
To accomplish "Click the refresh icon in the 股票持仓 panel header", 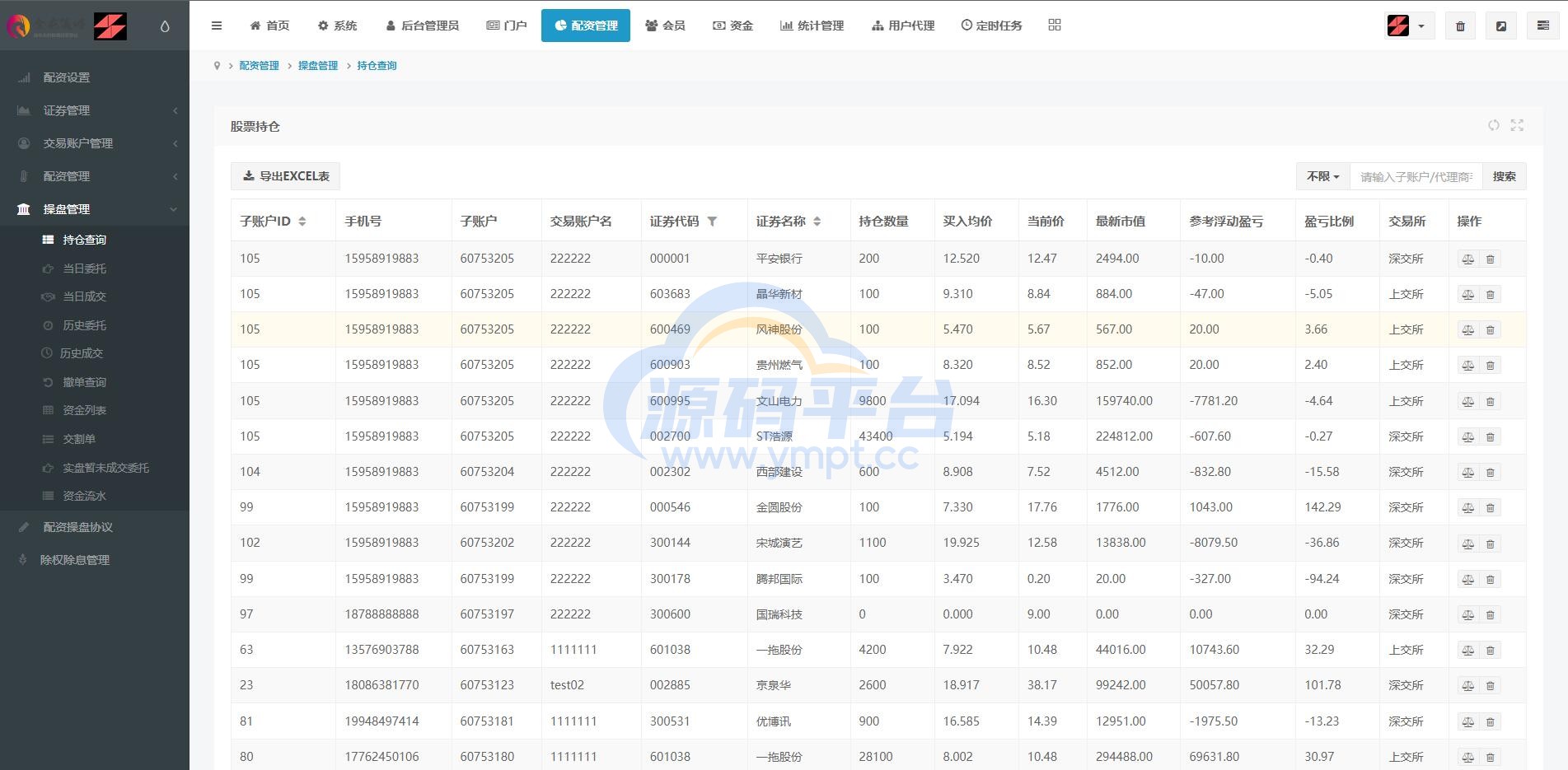I will [1493, 125].
